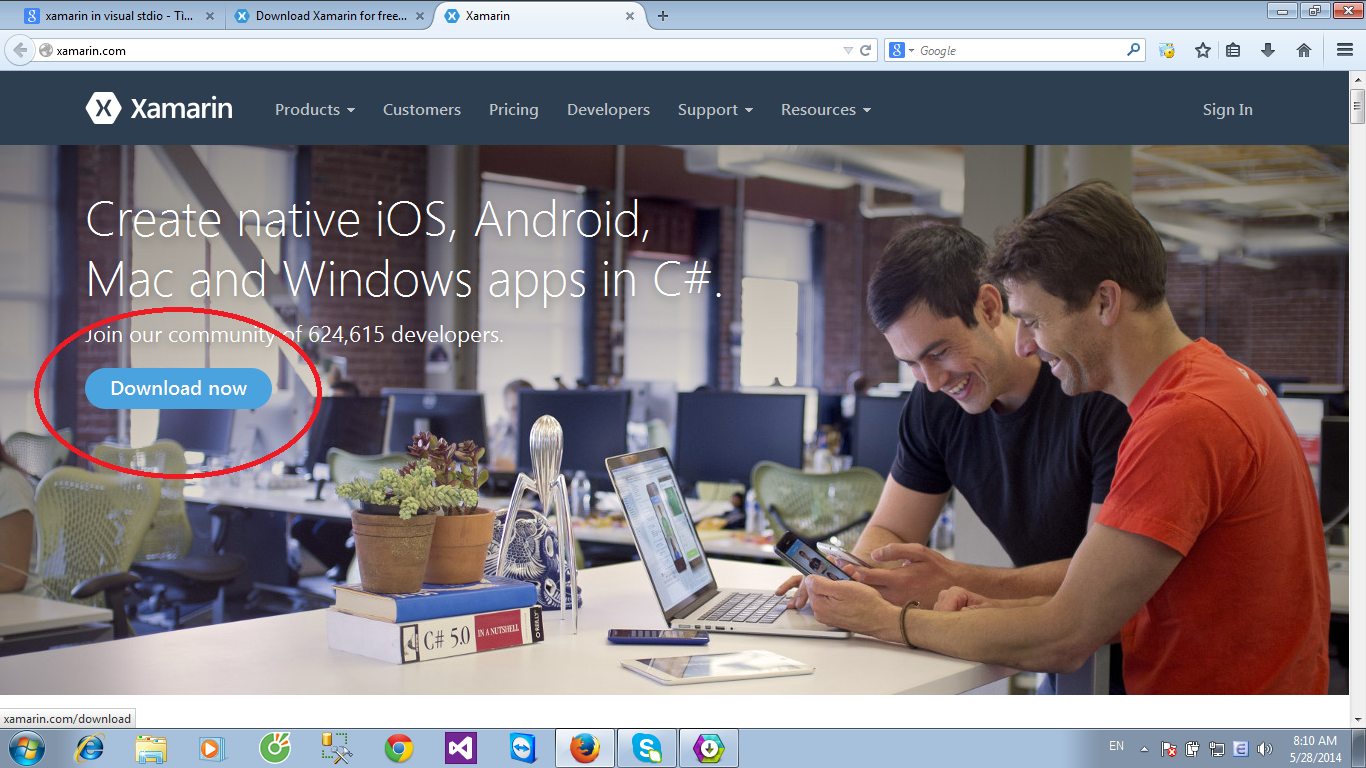
Task: Click the network tray icon
Action: (1217, 748)
